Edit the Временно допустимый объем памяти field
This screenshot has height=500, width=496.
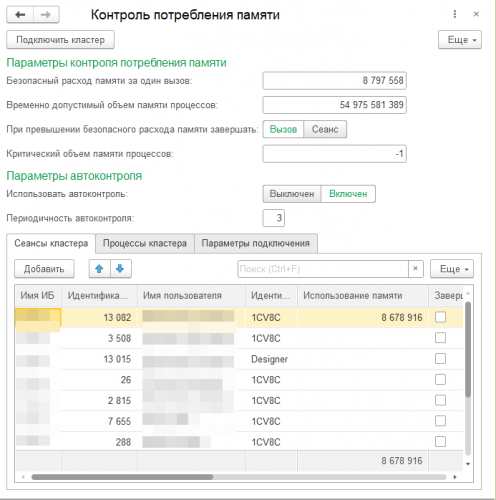pos(334,105)
